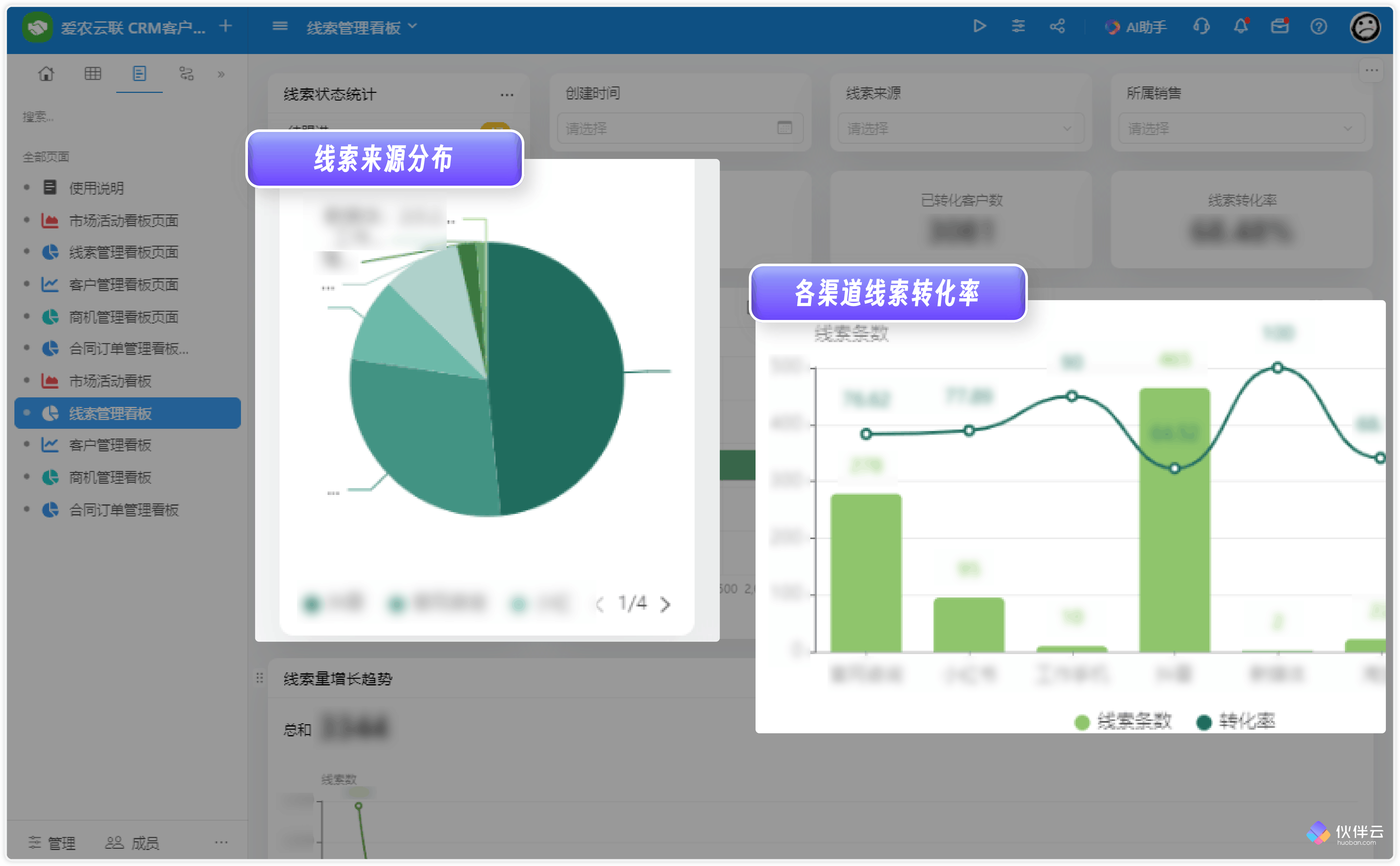
Task: Toggle the 线索条数 legend item
Action: 1123,721
